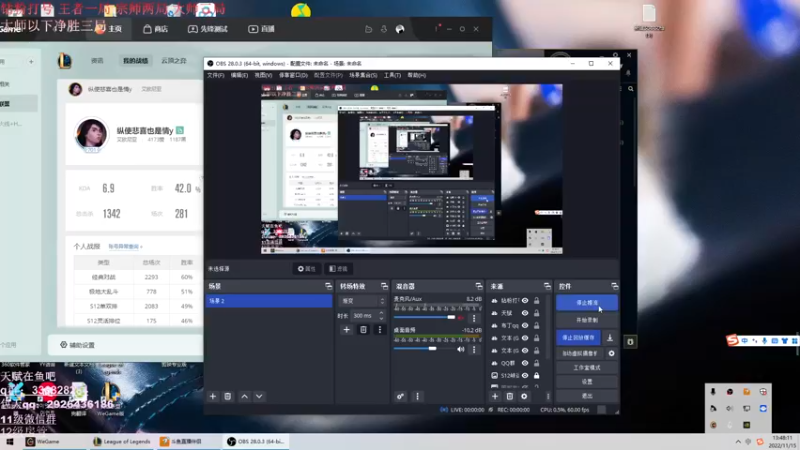Click the League of Legends logo in WeGame

(65, 61)
